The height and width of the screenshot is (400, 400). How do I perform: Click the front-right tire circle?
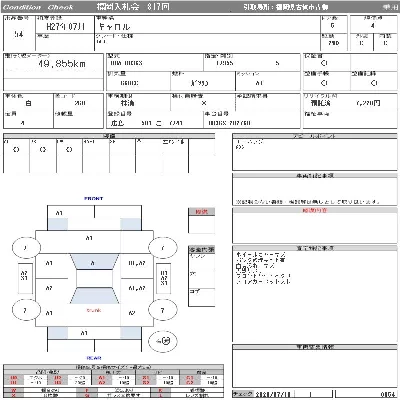tap(162, 248)
